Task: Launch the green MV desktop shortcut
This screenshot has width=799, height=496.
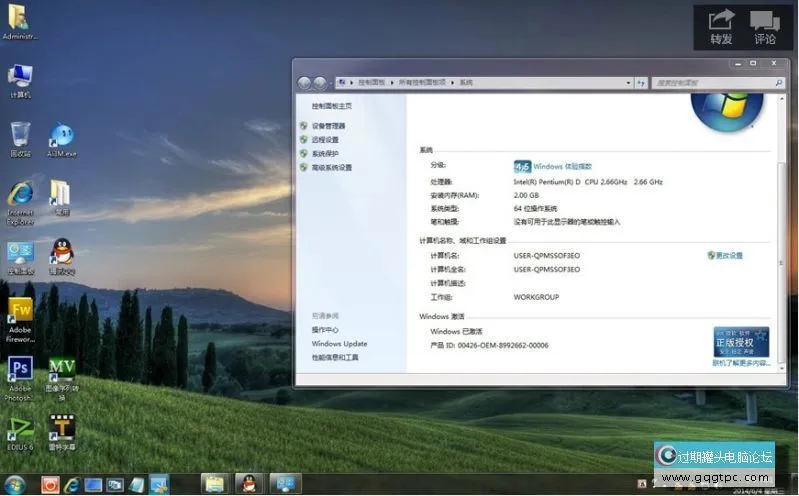Action: (x=62, y=379)
